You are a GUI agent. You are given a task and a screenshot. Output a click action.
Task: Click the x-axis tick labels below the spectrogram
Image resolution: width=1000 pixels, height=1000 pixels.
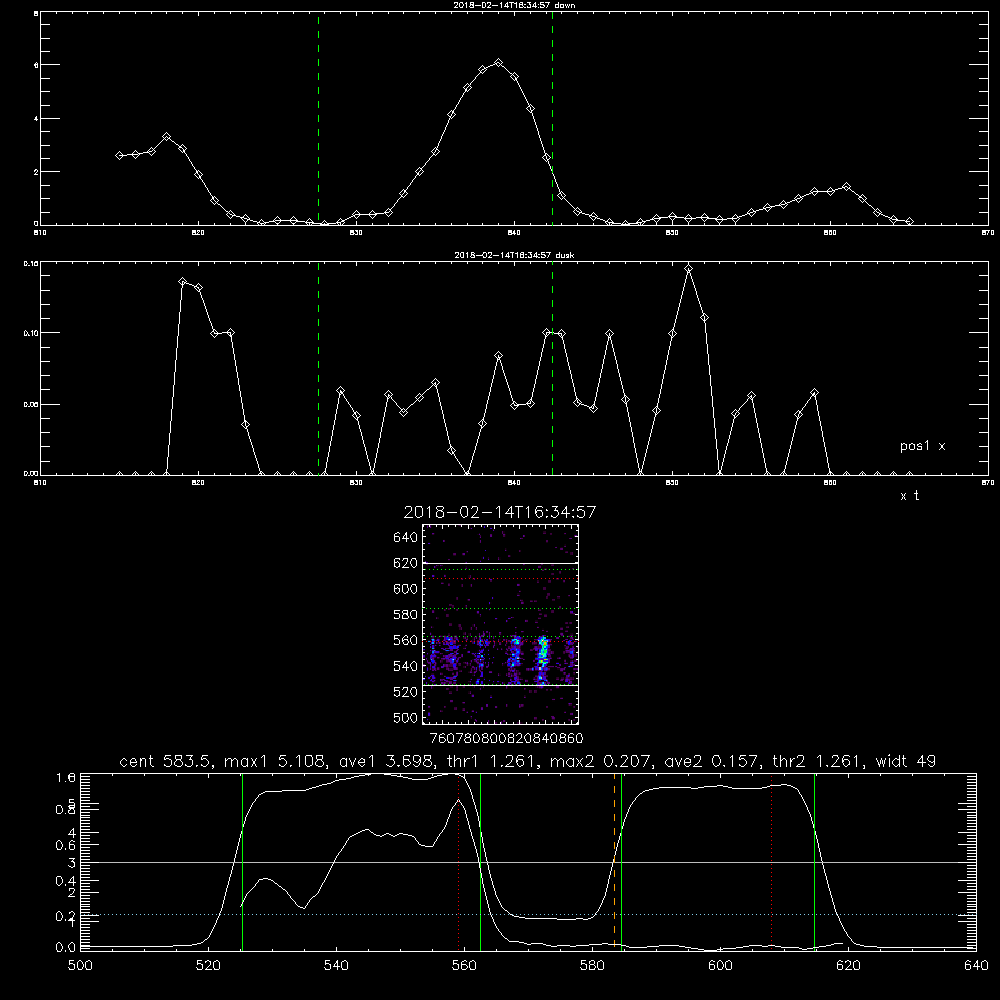(x=506, y=738)
